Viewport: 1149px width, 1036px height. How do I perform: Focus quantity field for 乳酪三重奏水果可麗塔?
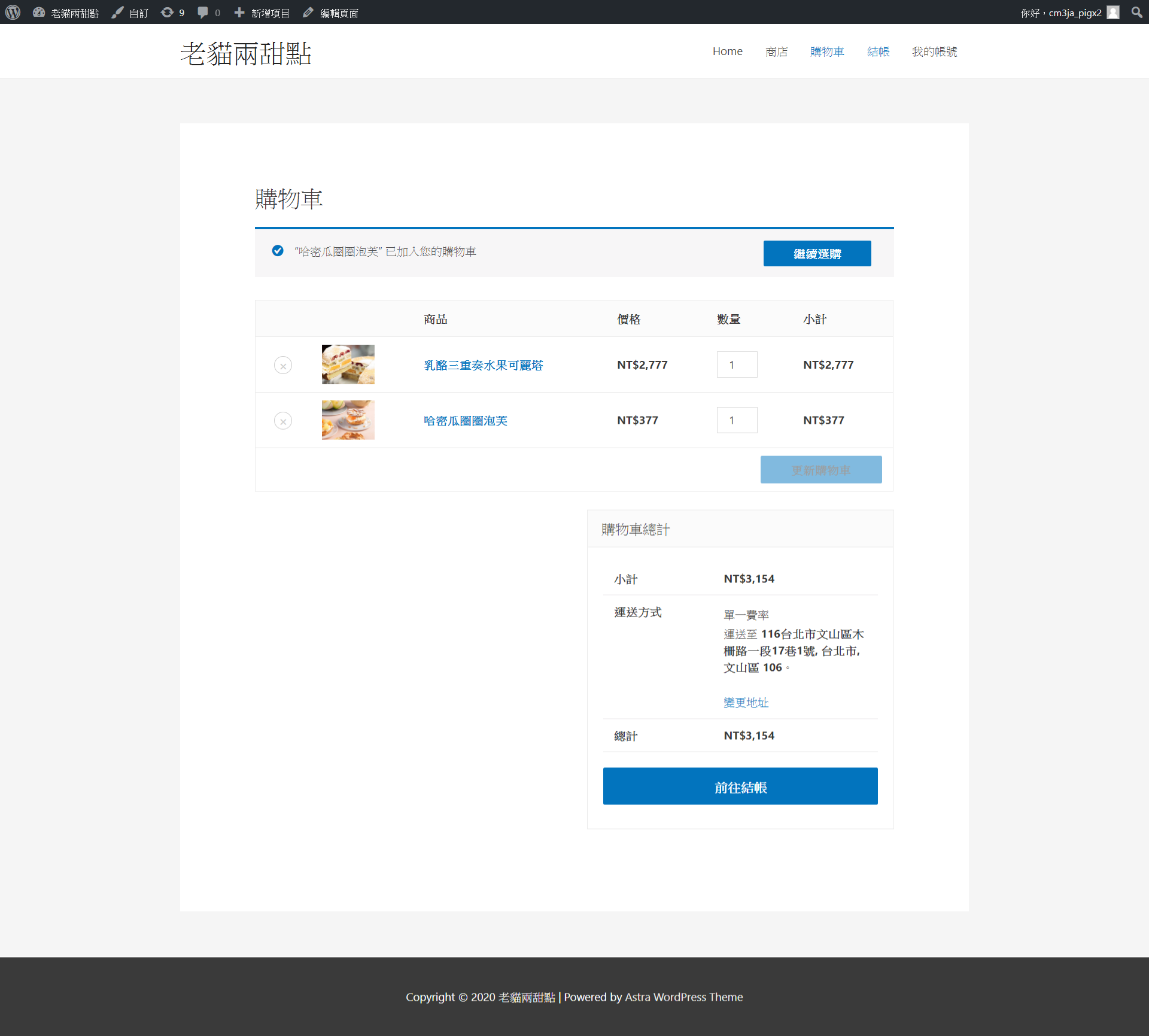(737, 364)
